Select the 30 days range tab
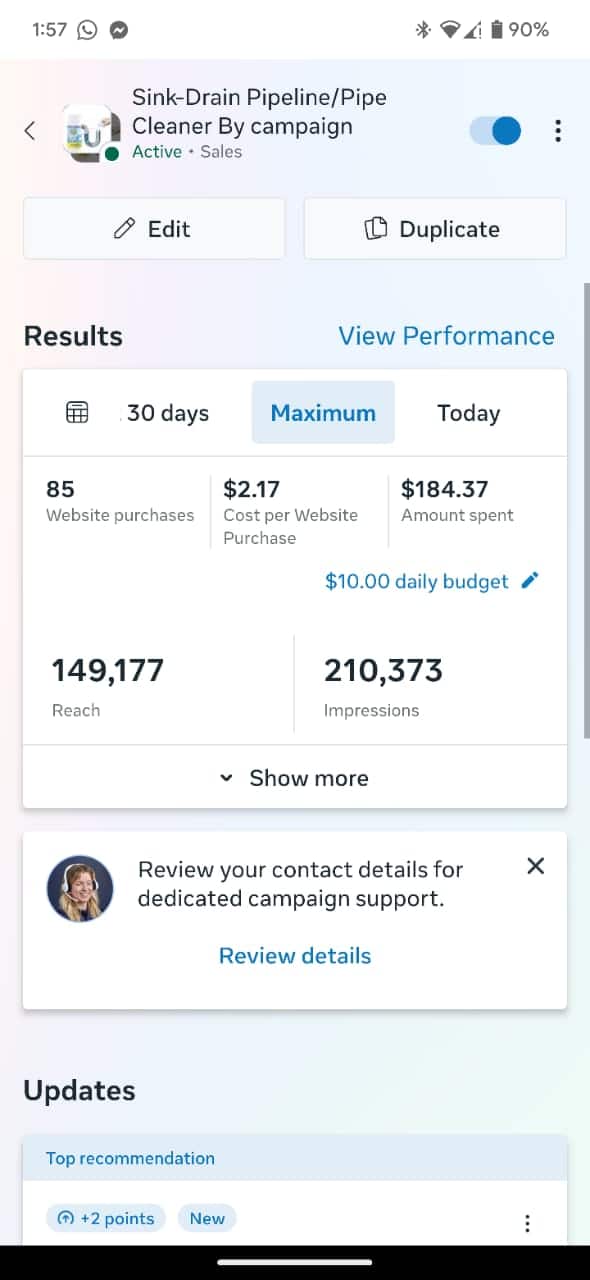 [168, 413]
